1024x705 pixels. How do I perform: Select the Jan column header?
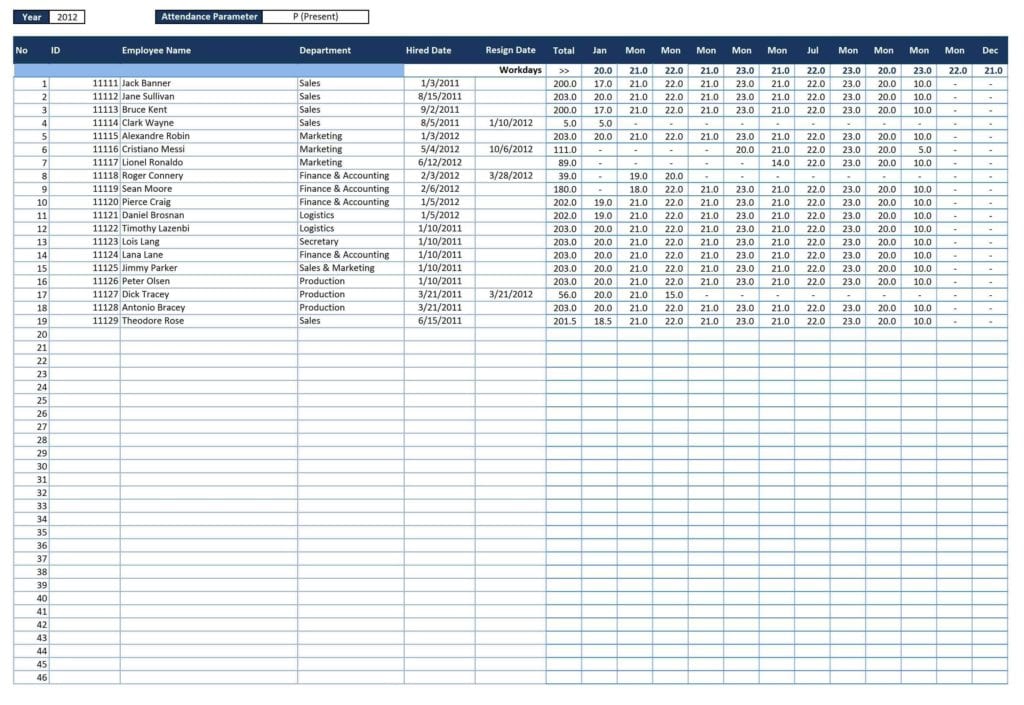click(599, 50)
